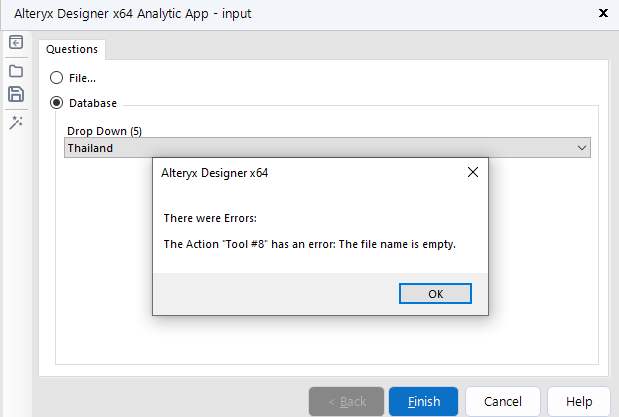Open the folder icon in left sidebar

point(16,70)
